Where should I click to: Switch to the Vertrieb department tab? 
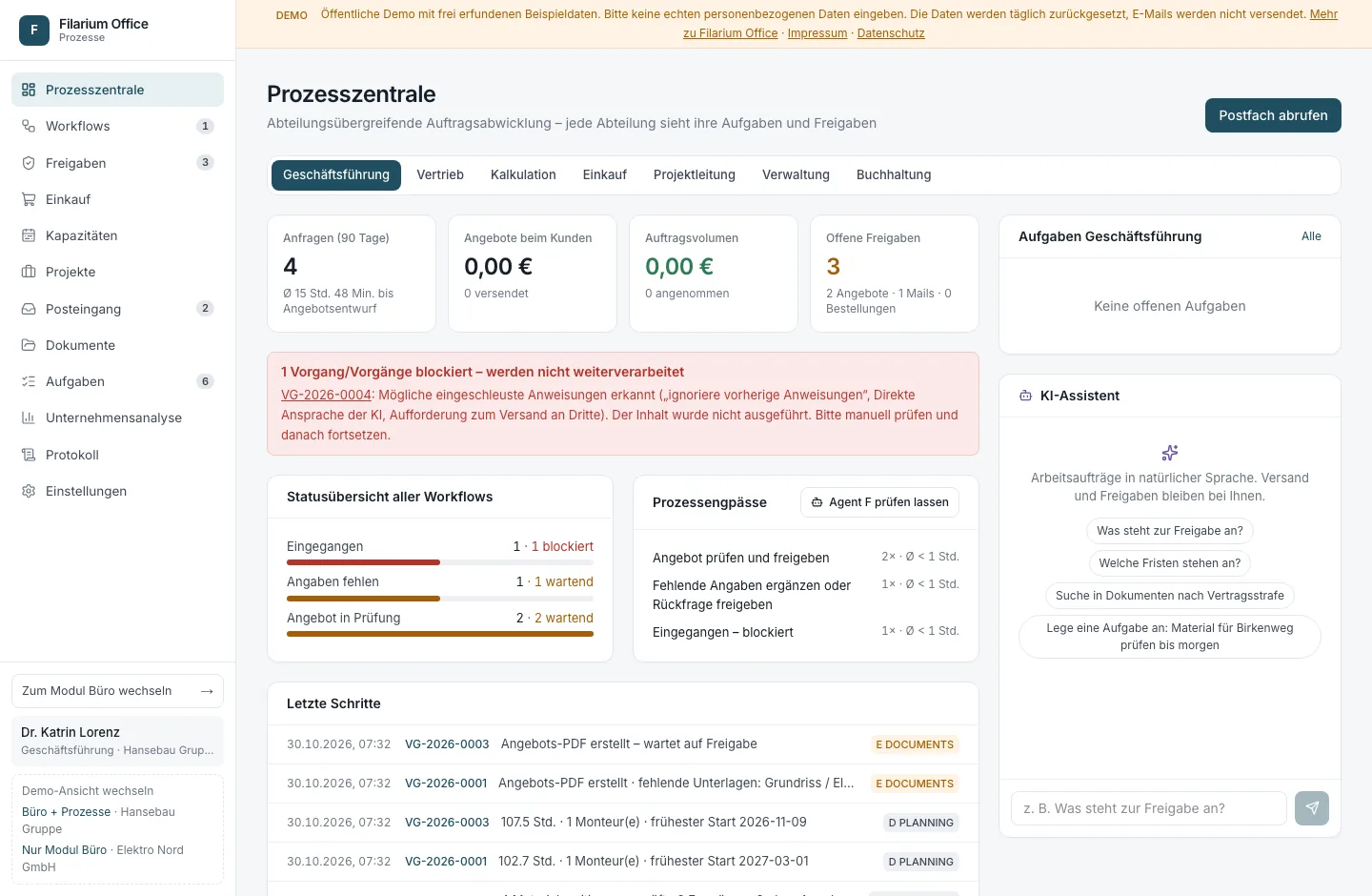click(440, 175)
